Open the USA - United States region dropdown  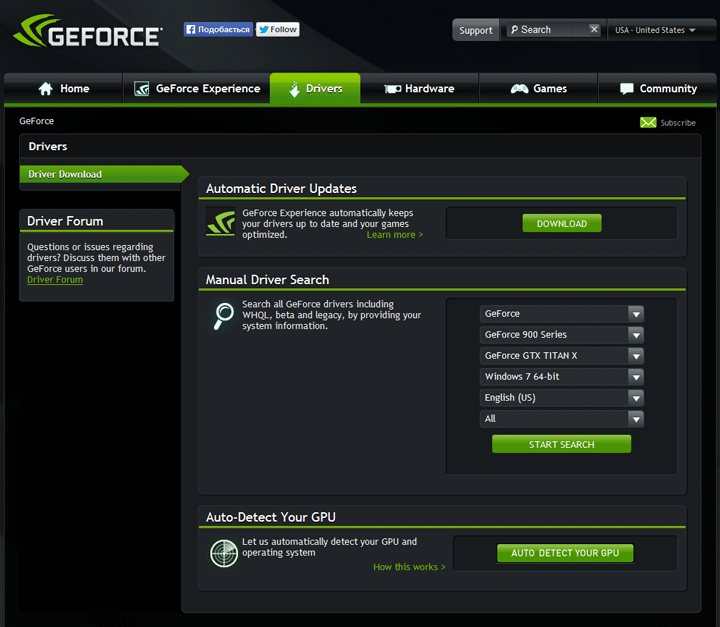655,30
